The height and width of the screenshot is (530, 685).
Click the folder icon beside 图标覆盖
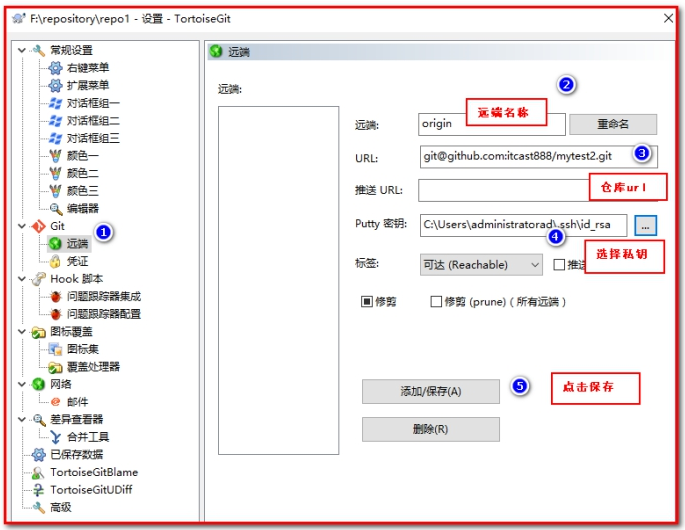(39, 332)
